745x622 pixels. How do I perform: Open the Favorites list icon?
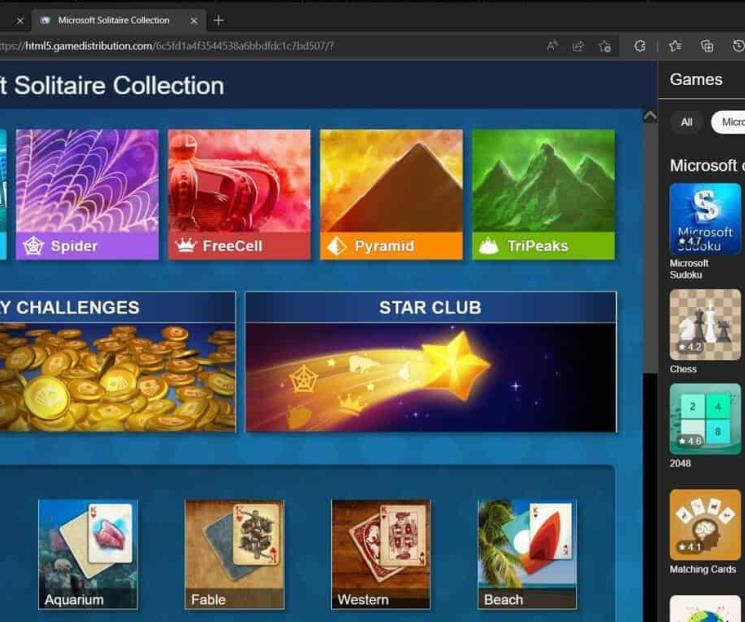[x=675, y=46]
